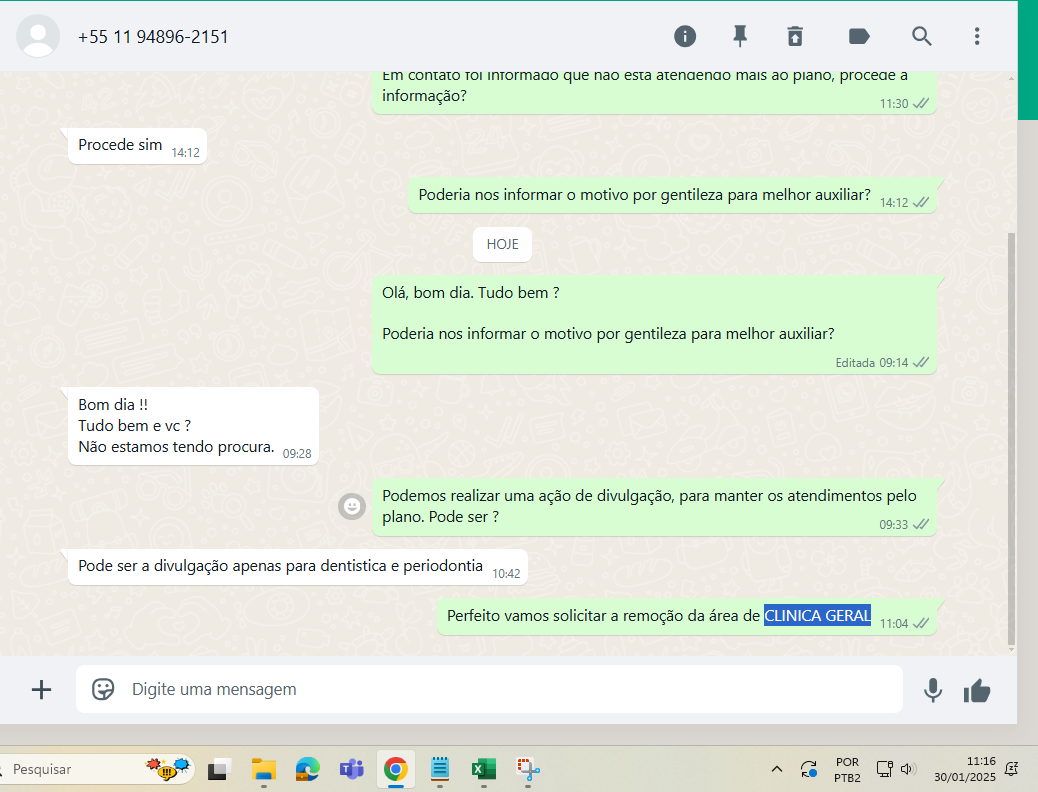Click the HOJE date separator chip
The image size is (1038, 792).
(502, 244)
